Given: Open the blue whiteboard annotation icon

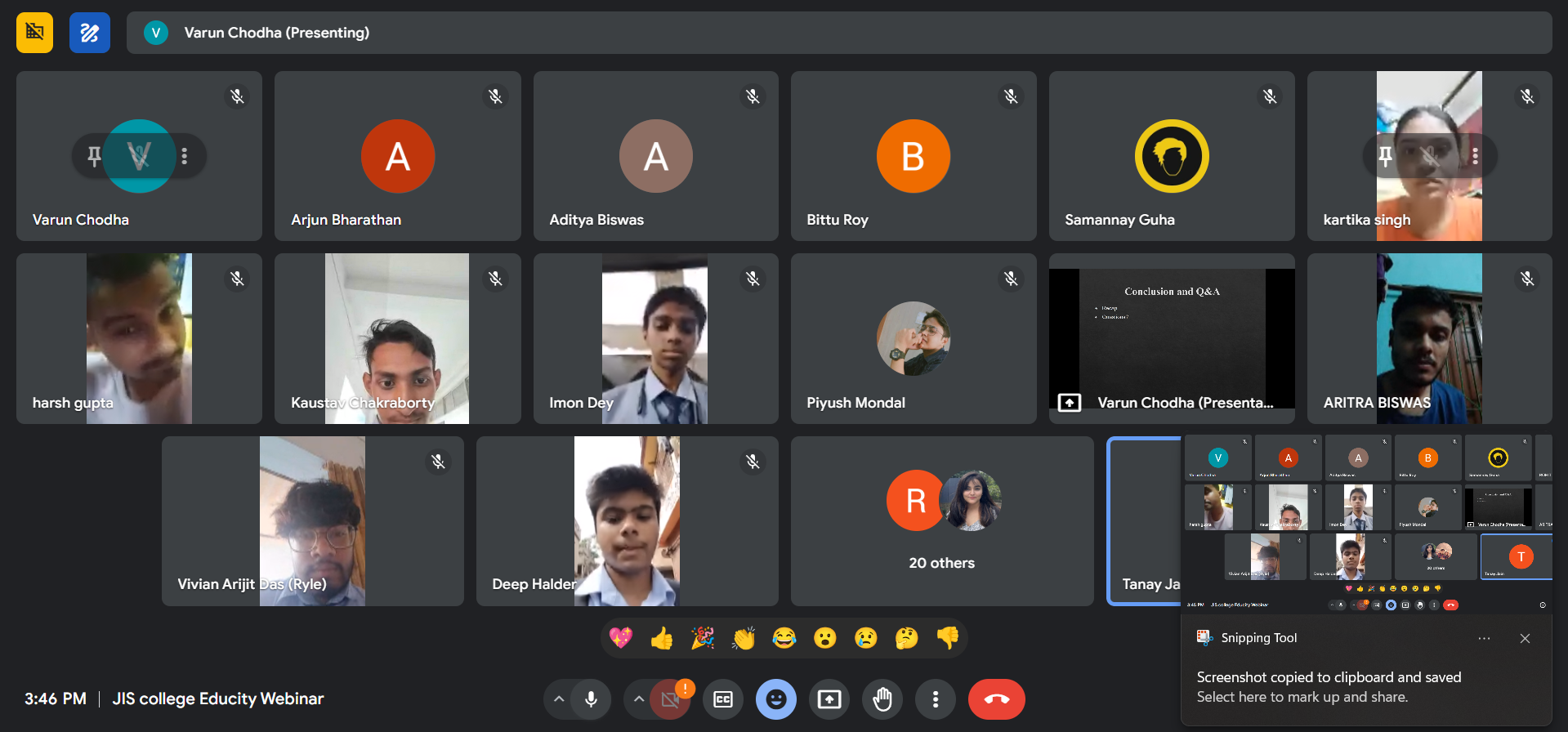Looking at the screenshot, I should click(x=90, y=33).
